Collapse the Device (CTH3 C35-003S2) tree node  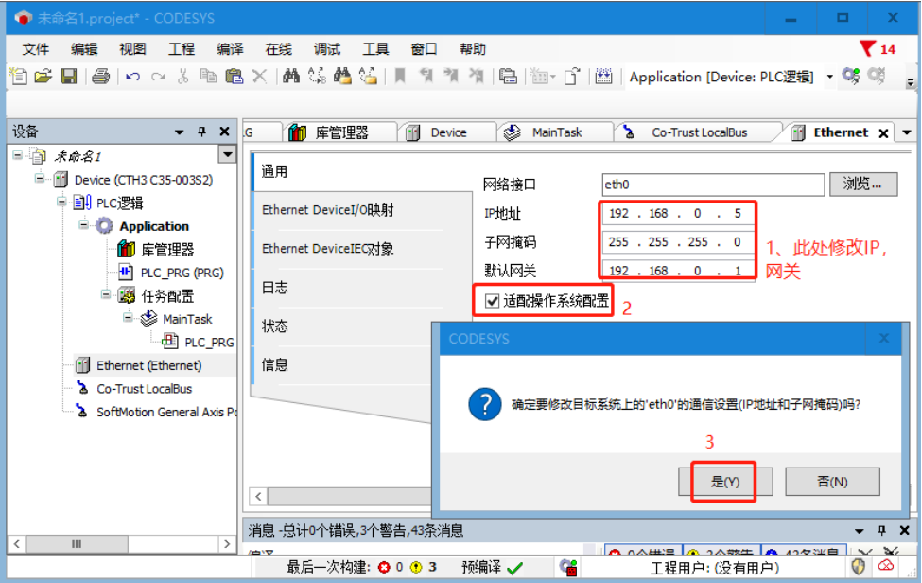39,179
